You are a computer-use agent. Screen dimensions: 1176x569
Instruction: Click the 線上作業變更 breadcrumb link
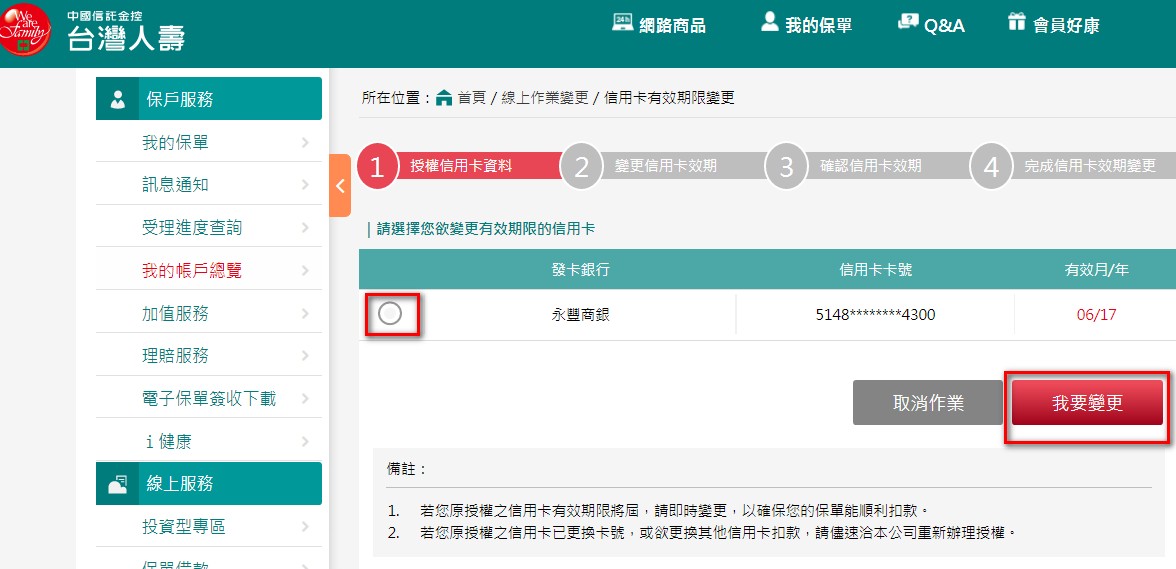(543, 98)
